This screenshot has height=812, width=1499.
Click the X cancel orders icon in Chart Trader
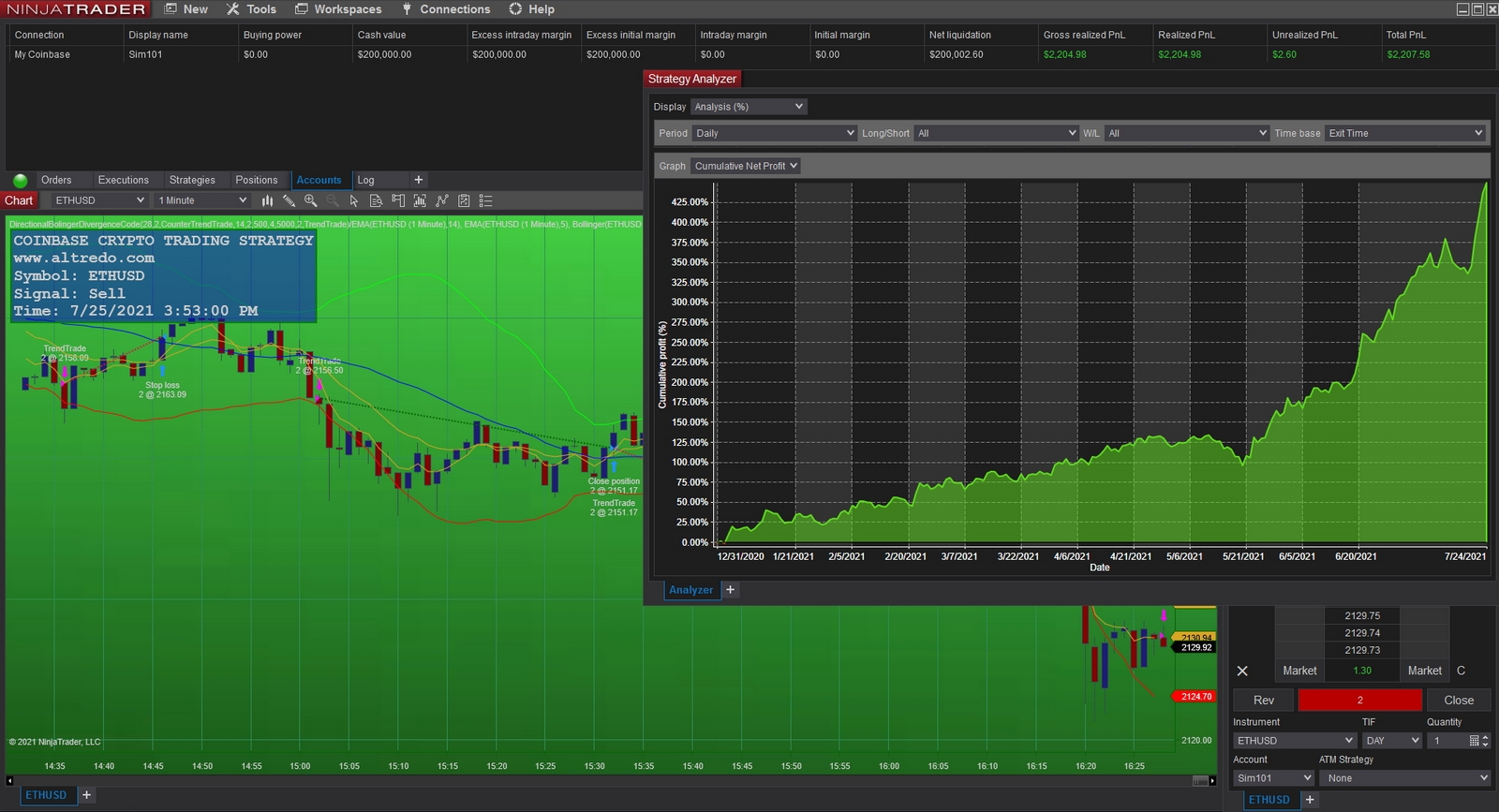(x=1242, y=671)
